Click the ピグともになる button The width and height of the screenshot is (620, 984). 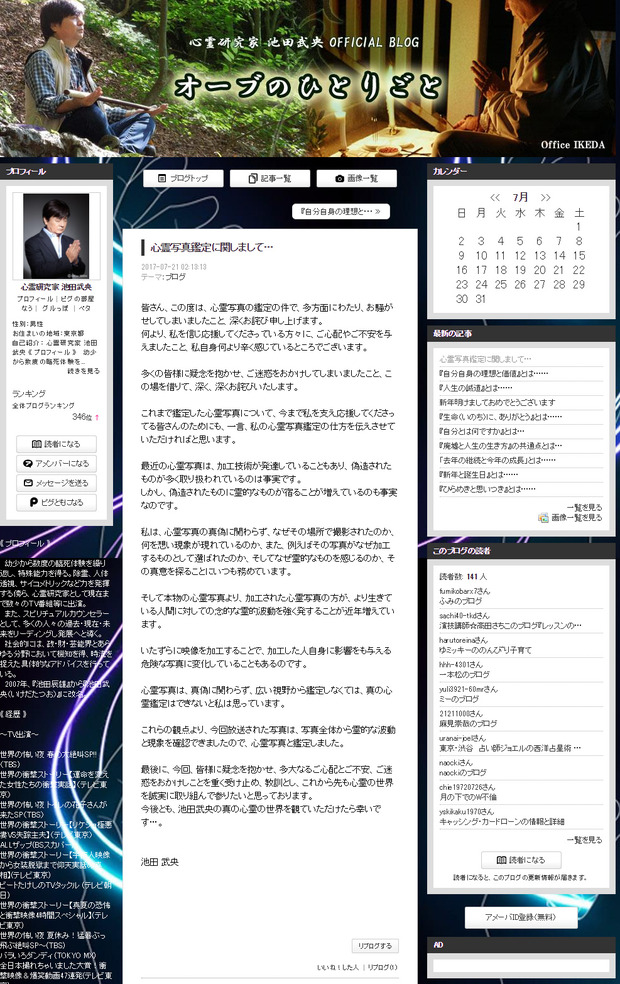pyautogui.click(x=56, y=502)
